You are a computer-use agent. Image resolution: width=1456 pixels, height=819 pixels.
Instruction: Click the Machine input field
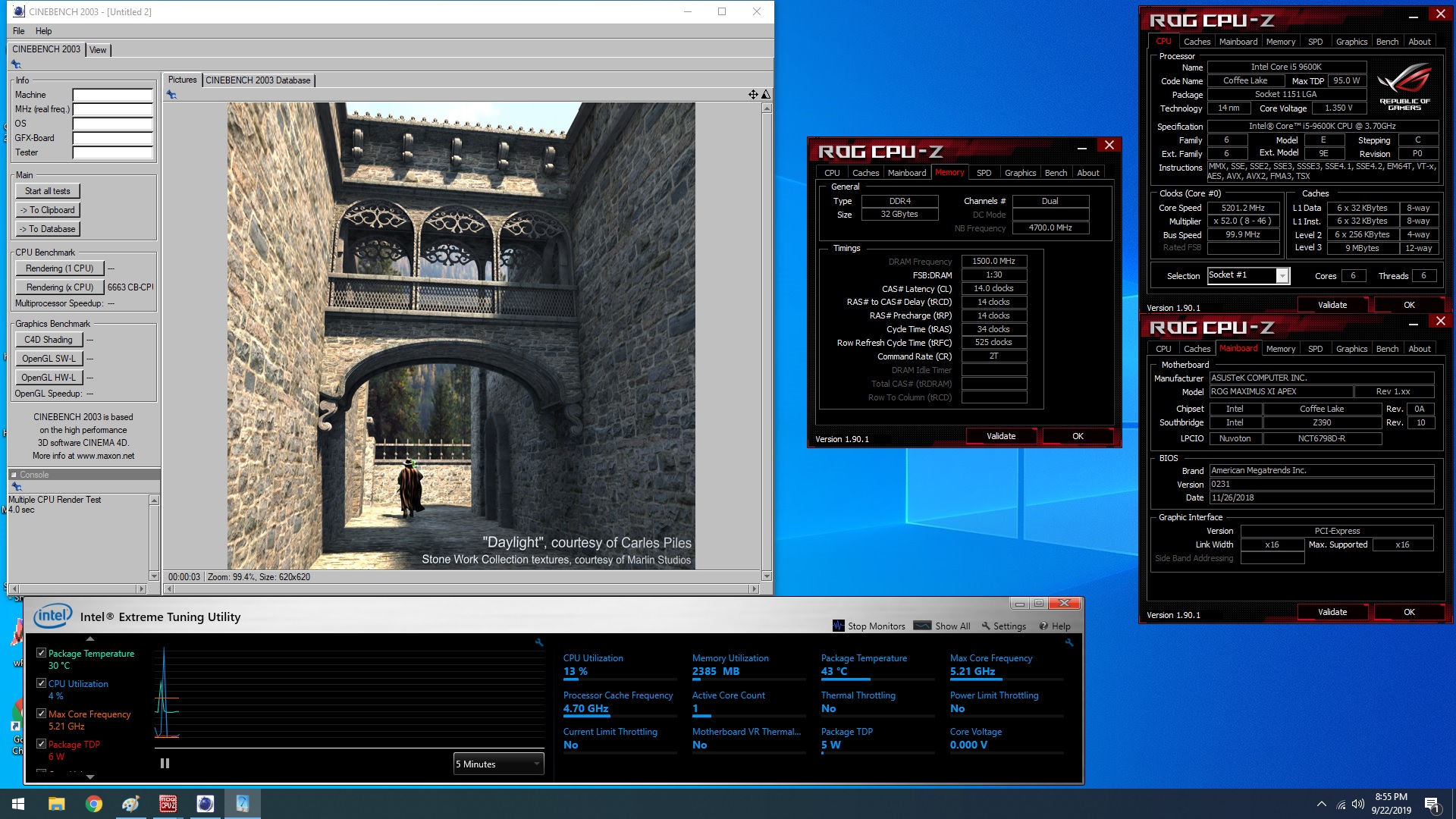(112, 95)
